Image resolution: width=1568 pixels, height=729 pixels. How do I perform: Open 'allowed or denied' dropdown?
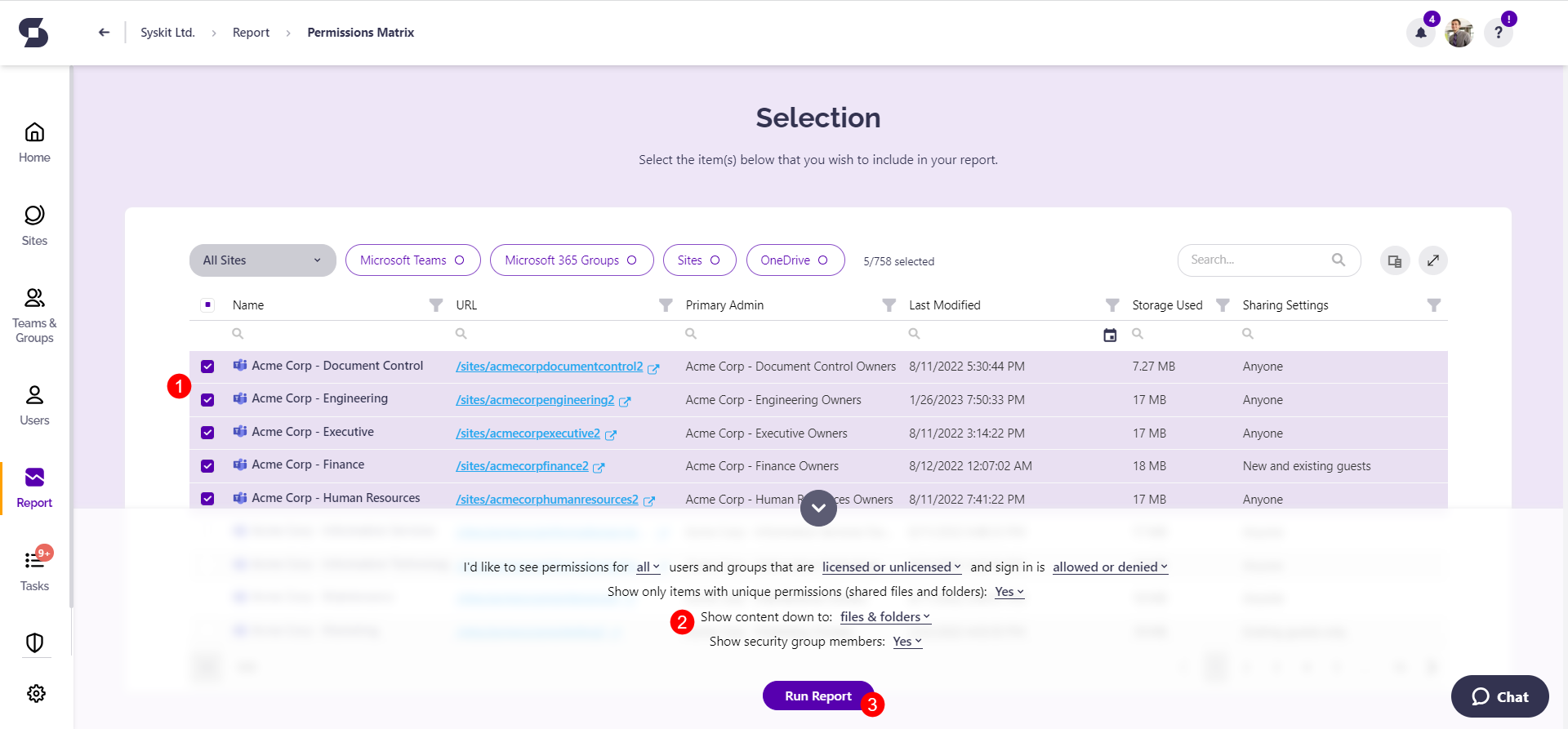tap(1111, 567)
